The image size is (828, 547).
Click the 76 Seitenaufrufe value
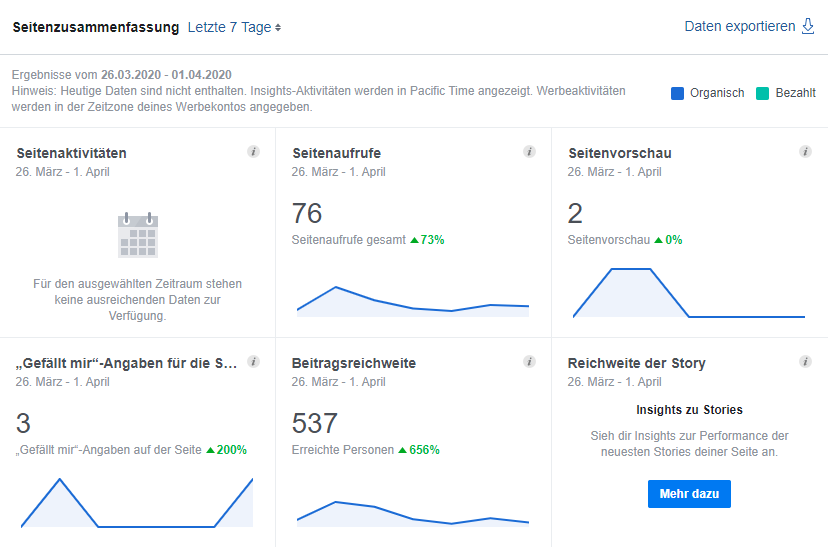(307, 213)
